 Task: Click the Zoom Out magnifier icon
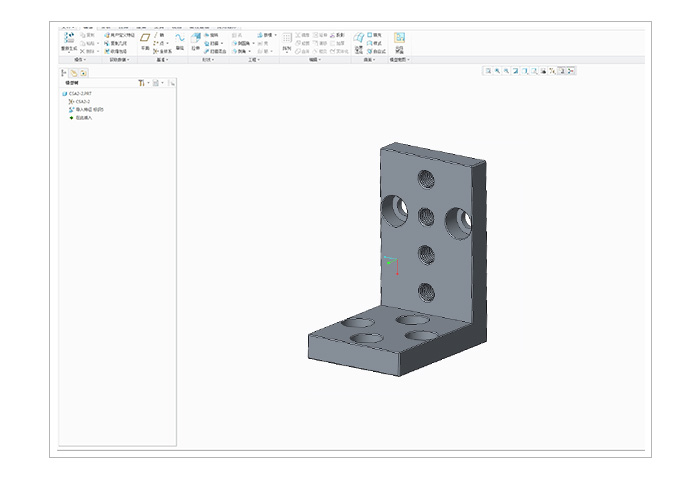507,72
